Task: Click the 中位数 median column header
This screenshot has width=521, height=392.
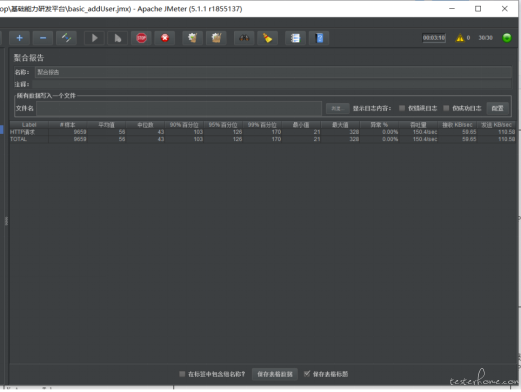Action: 146,125
